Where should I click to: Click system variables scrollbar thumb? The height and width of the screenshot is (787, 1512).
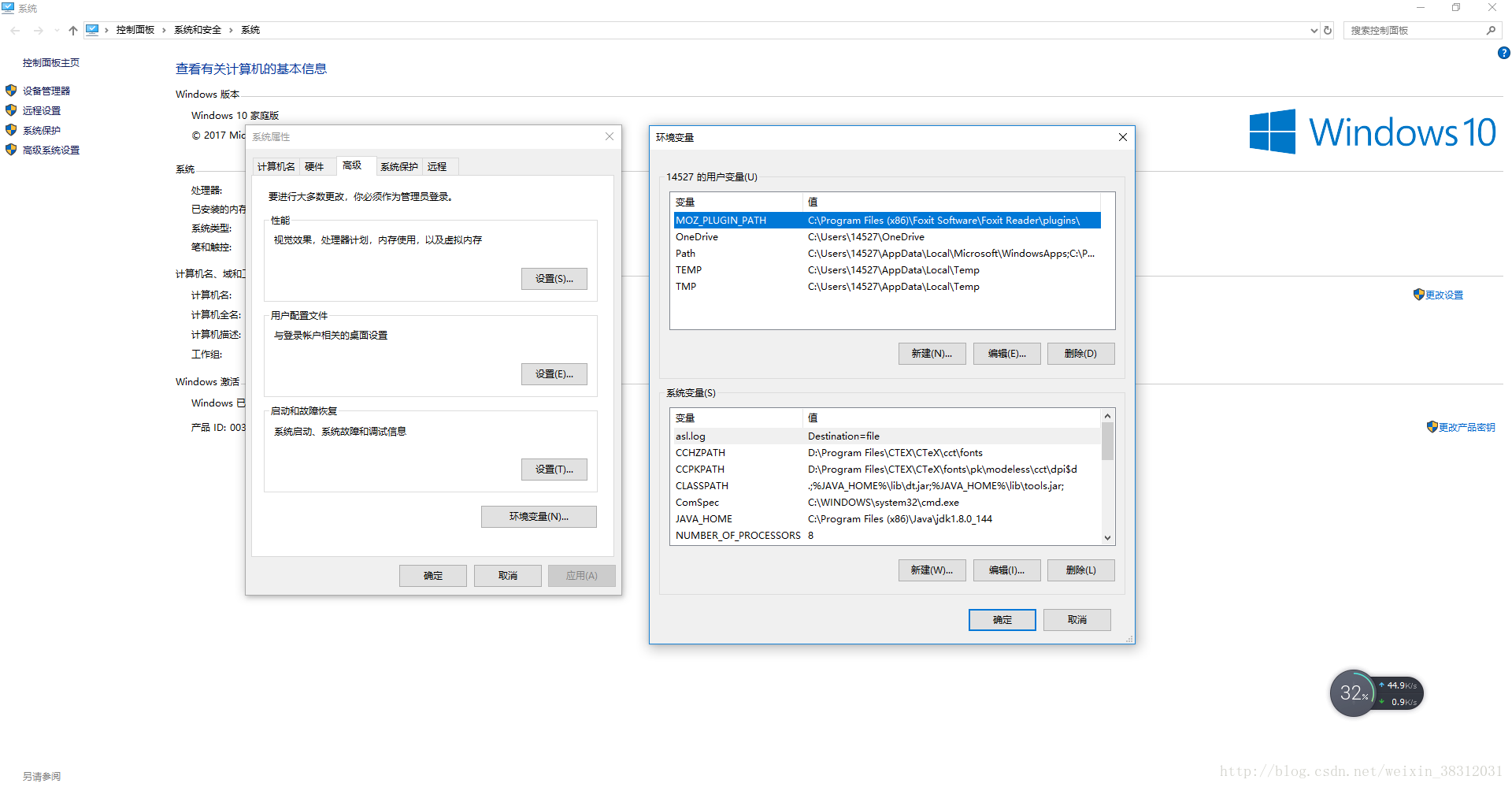point(1107,441)
